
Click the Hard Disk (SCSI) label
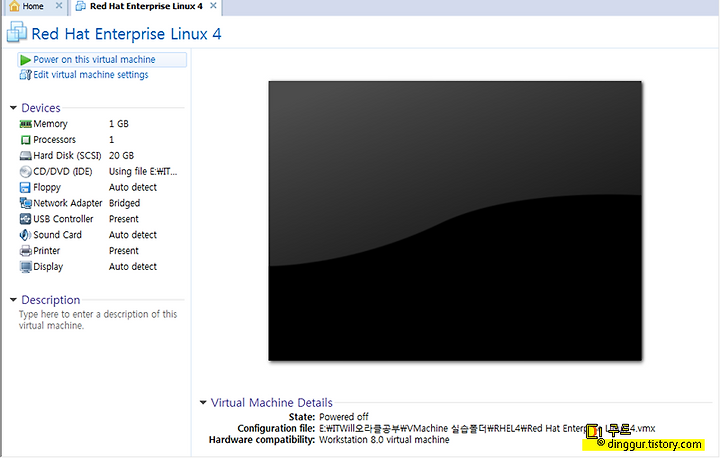point(67,156)
